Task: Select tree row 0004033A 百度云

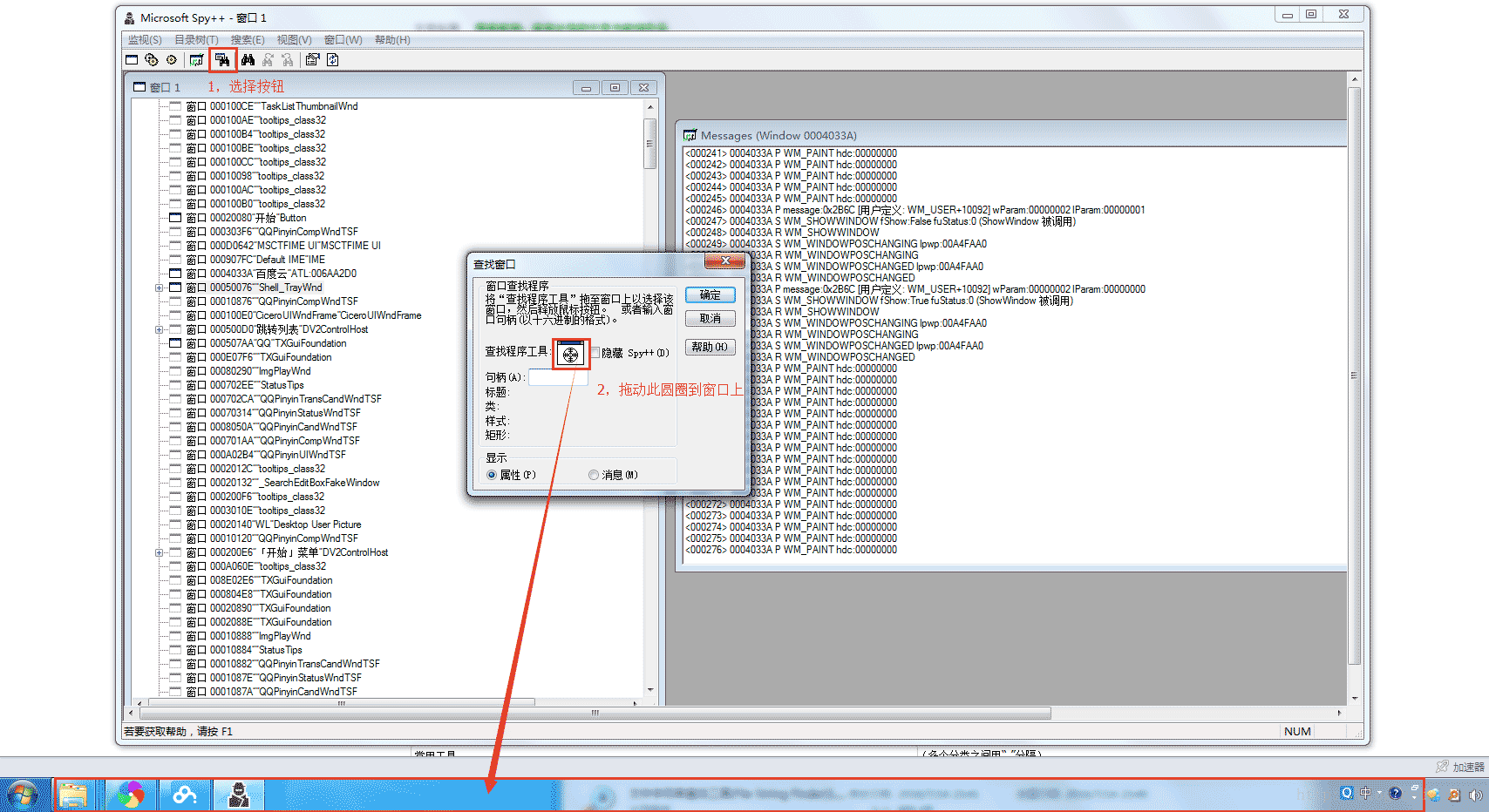Action: (271, 274)
